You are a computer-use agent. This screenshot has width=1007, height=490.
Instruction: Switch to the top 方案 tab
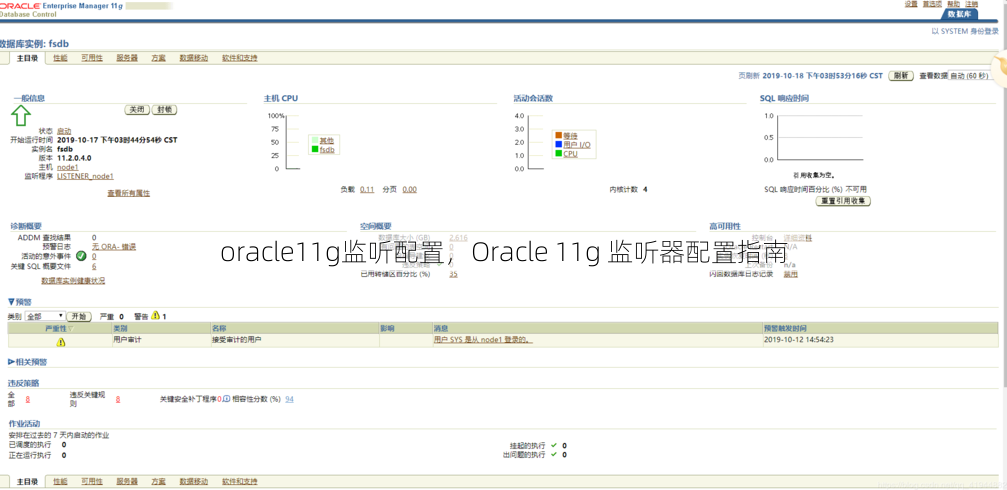coord(159,58)
